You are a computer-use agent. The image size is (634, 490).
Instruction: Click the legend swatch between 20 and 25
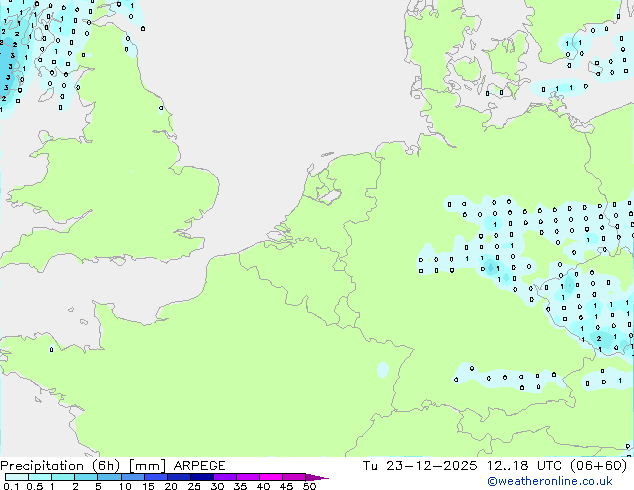[x=179, y=477]
